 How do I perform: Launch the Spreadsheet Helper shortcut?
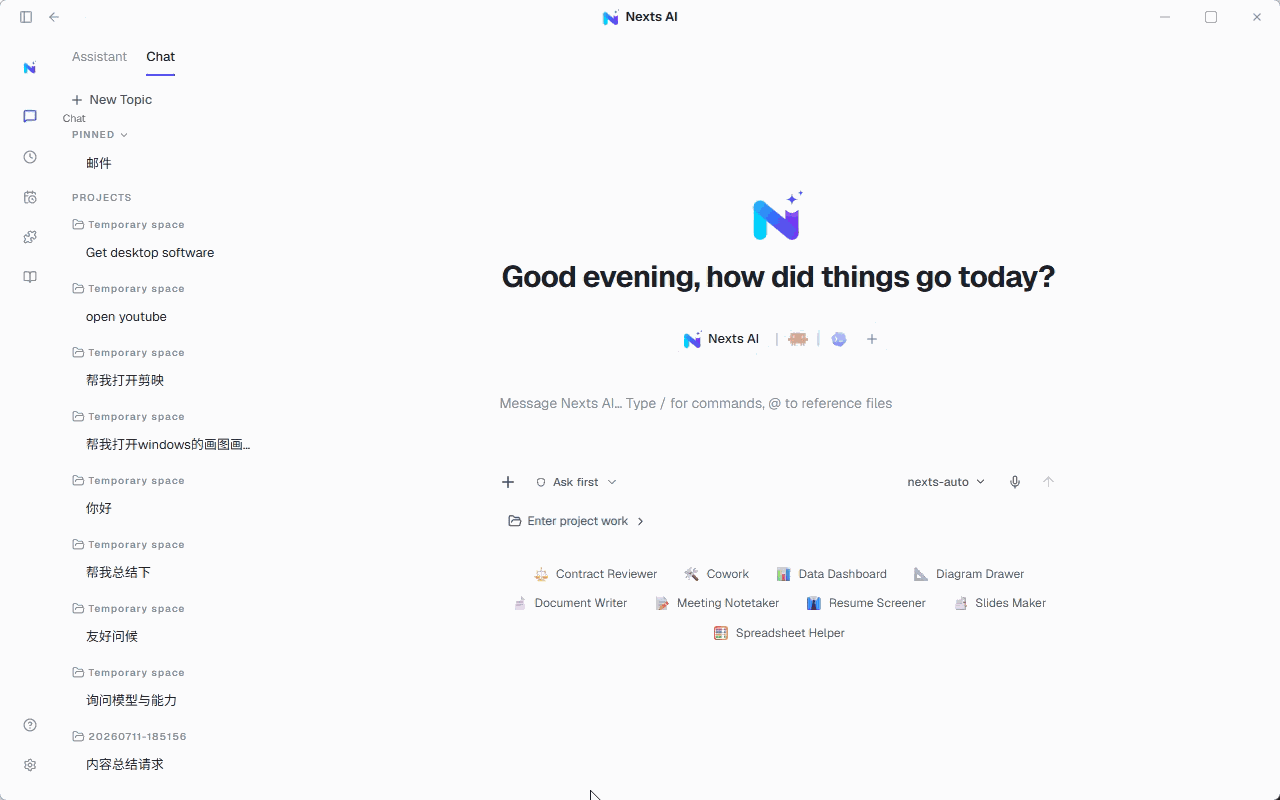[x=779, y=633]
